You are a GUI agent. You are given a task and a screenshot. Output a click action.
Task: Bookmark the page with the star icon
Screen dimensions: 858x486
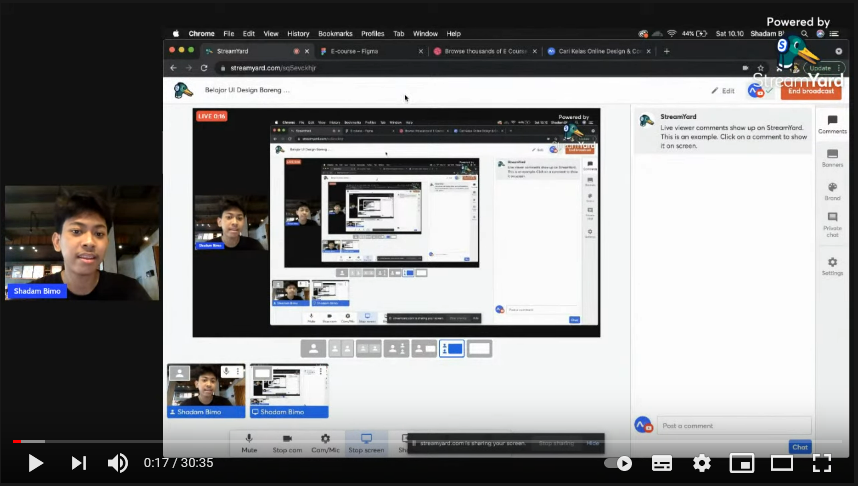tap(760, 68)
